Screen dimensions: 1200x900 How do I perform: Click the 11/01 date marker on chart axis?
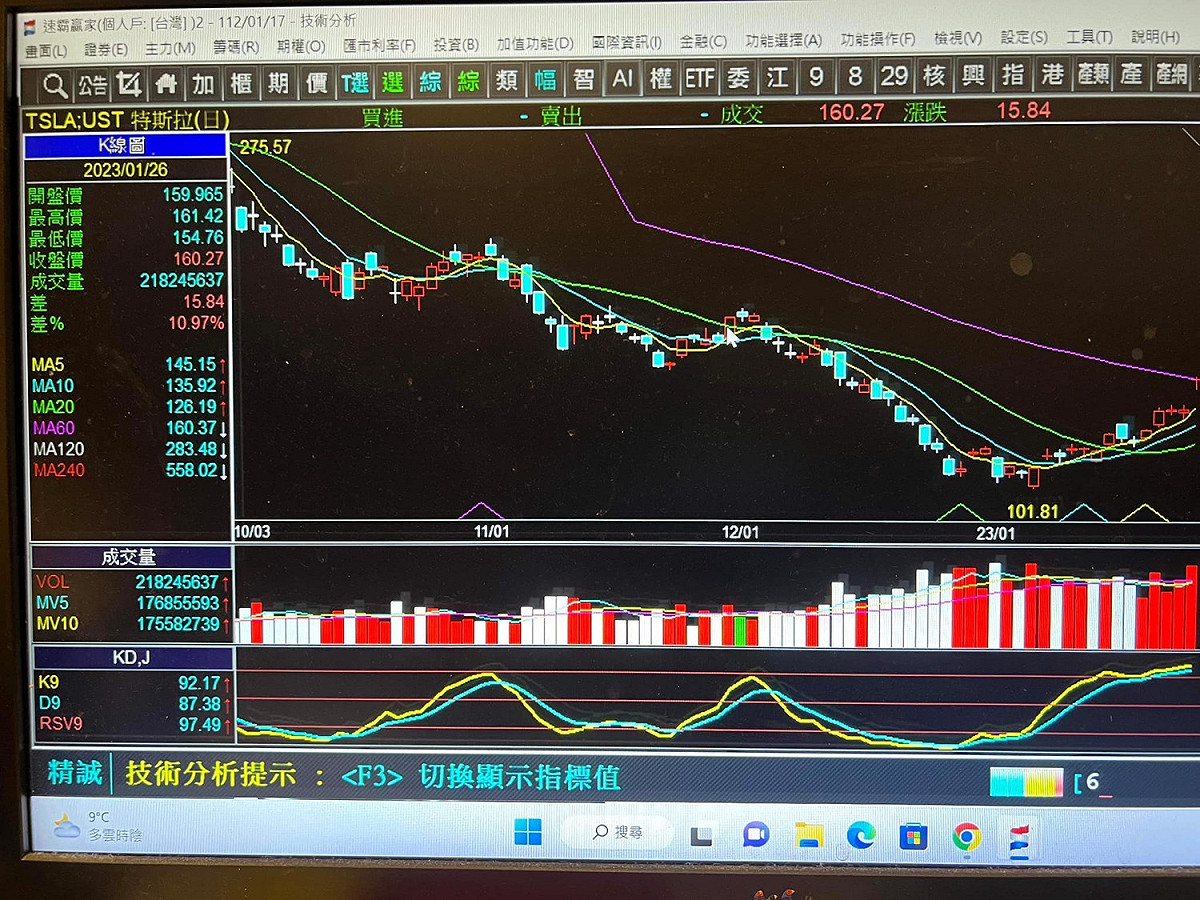pos(491,532)
